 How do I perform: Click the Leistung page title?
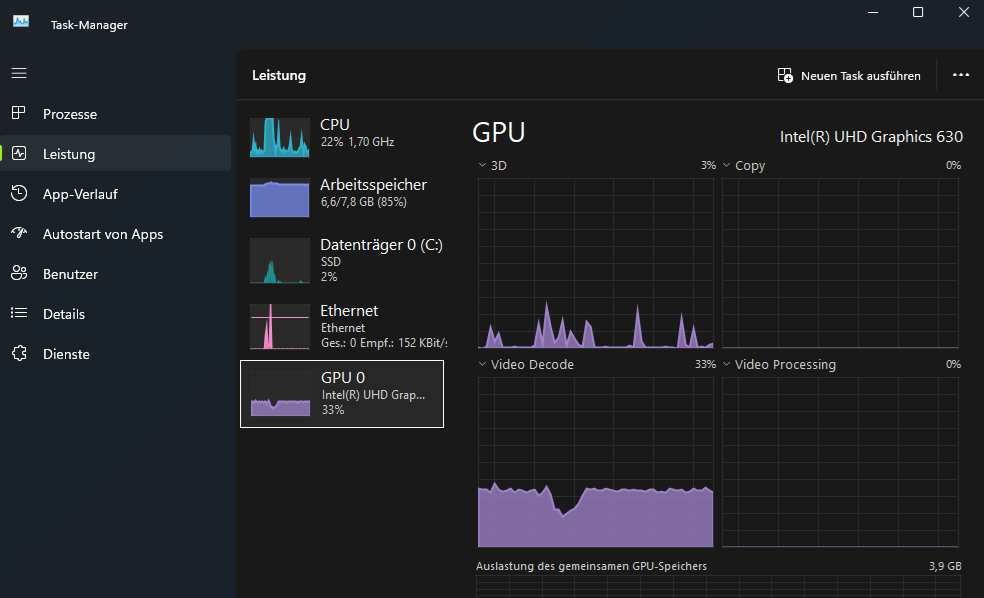click(x=279, y=75)
